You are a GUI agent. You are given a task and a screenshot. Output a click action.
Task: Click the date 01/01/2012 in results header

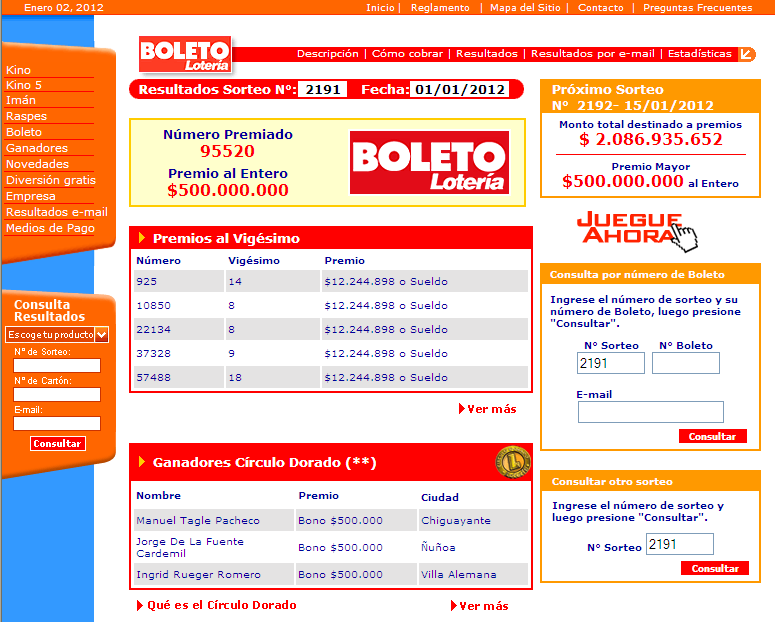pyautogui.click(x=460, y=89)
